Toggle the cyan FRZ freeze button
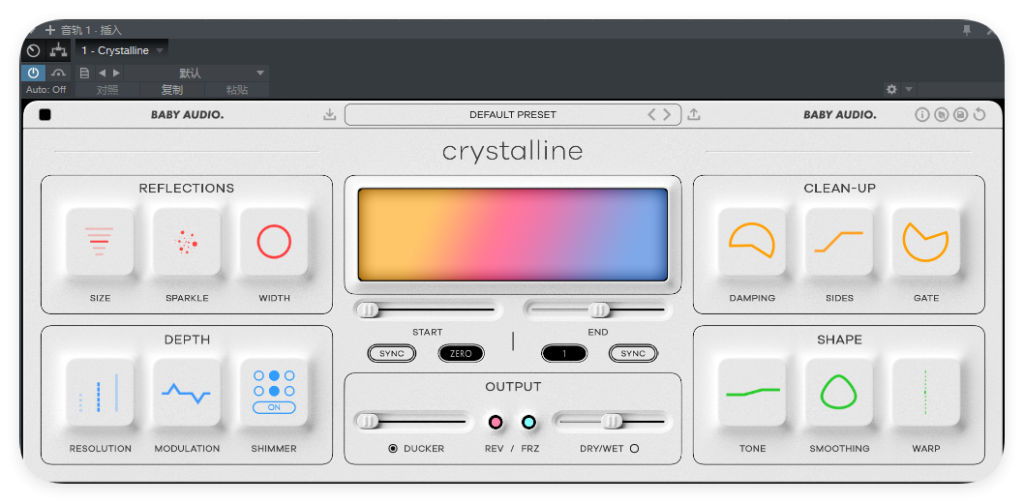This screenshot has width=1024, height=503. pos(529,422)
